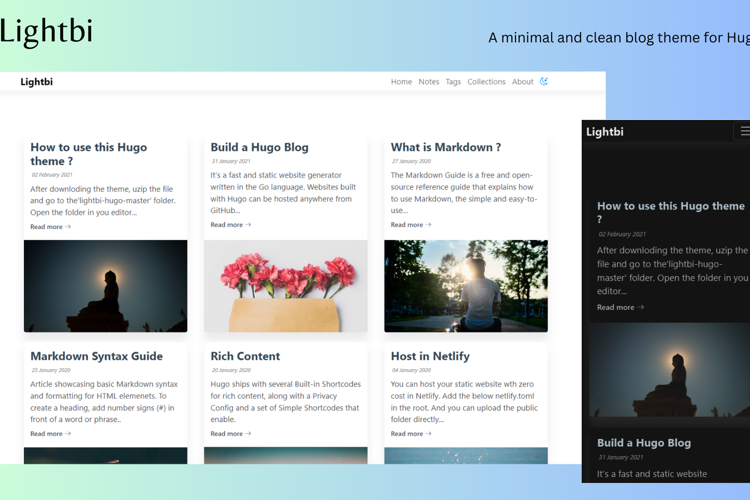Open the Buddha silhouette thumbnail in the light layout
The width and height of the screenshot is (750, 500).
pos(106,286)
